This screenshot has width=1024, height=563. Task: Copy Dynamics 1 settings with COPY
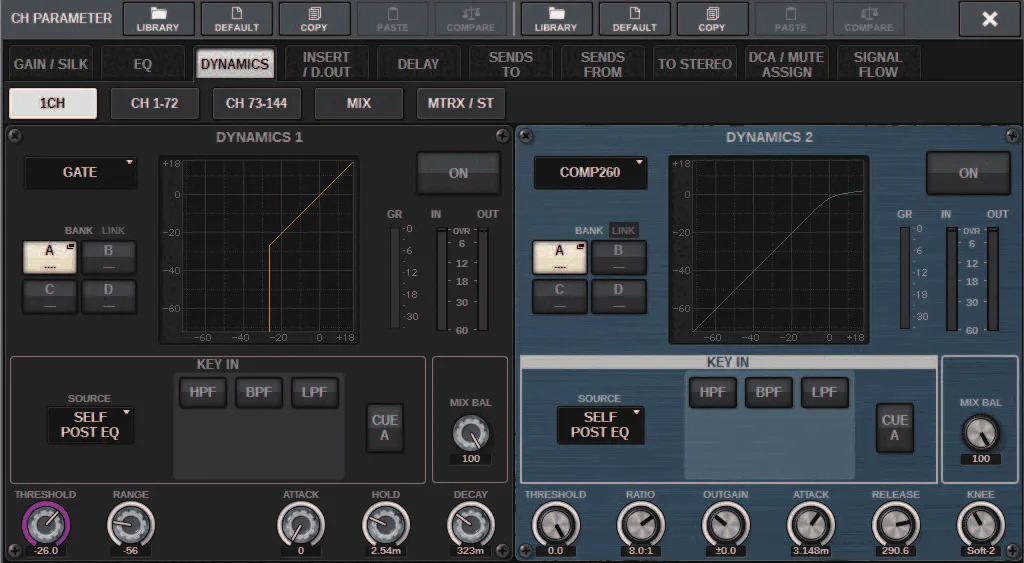(x=314, y=18)
